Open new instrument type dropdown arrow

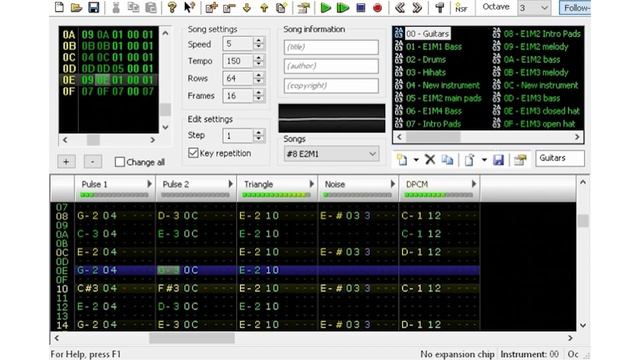416,160
